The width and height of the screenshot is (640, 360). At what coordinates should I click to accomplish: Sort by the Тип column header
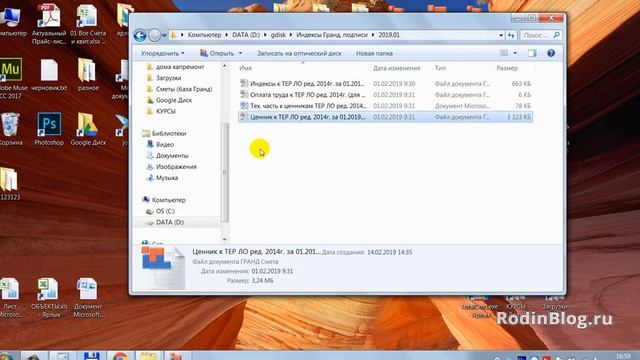coord(440,68)
